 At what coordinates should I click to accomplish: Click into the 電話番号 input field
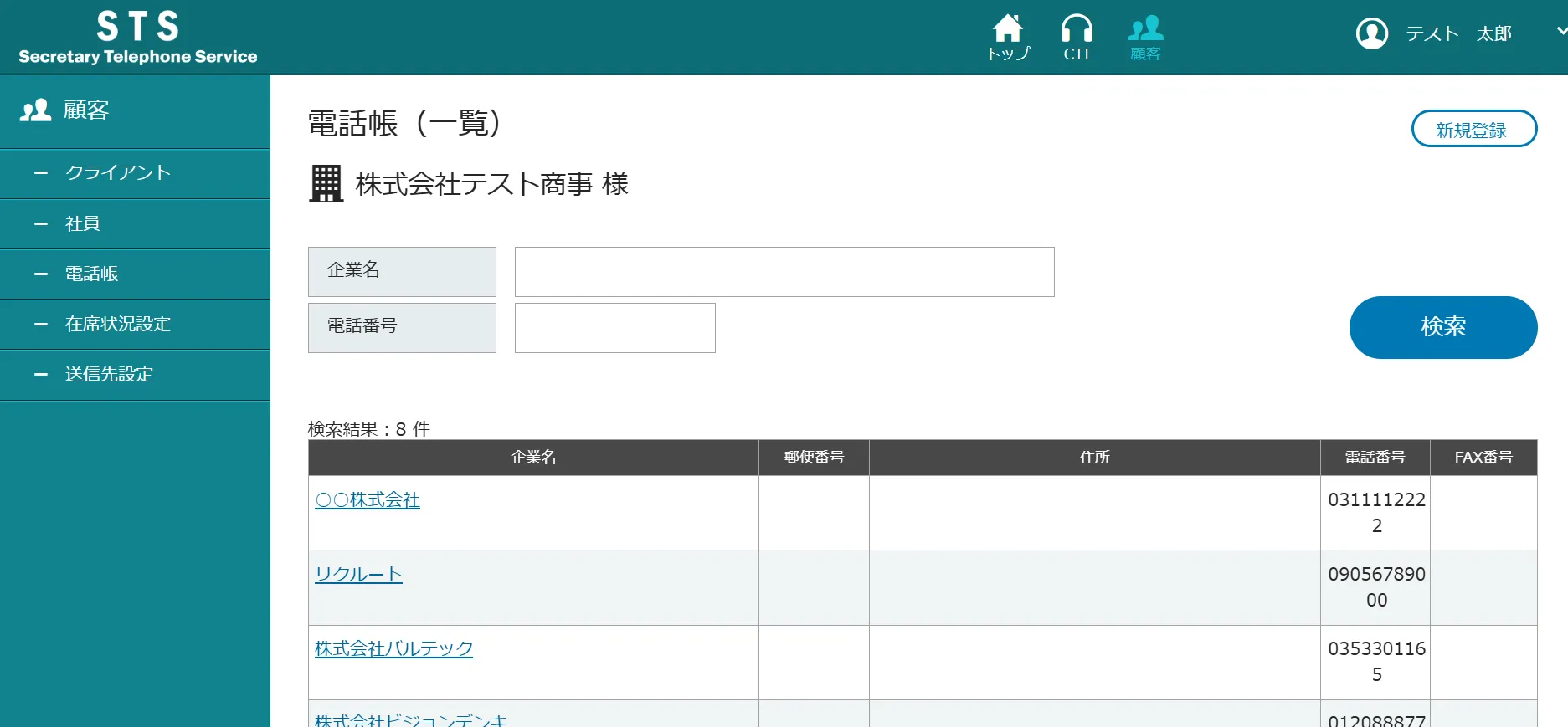point(614,328)
